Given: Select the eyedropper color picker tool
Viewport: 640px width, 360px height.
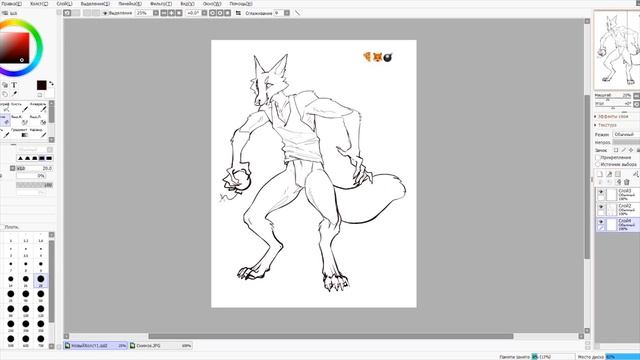Looking at the screenshot, I should point(14,94).
